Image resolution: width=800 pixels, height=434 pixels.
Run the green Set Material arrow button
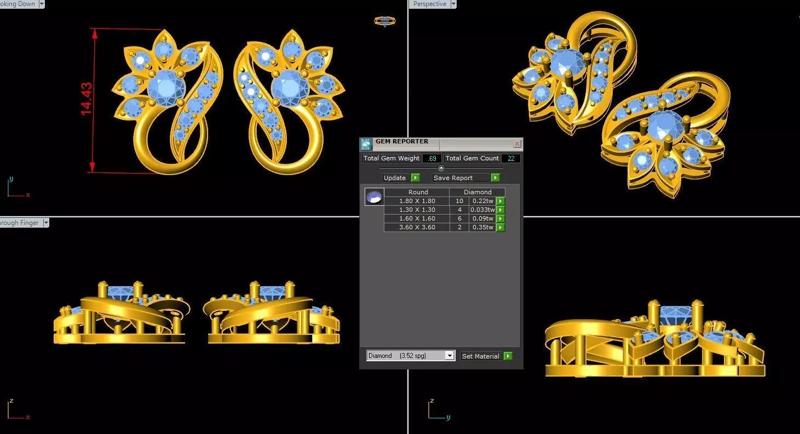click(x=508, y=356)
